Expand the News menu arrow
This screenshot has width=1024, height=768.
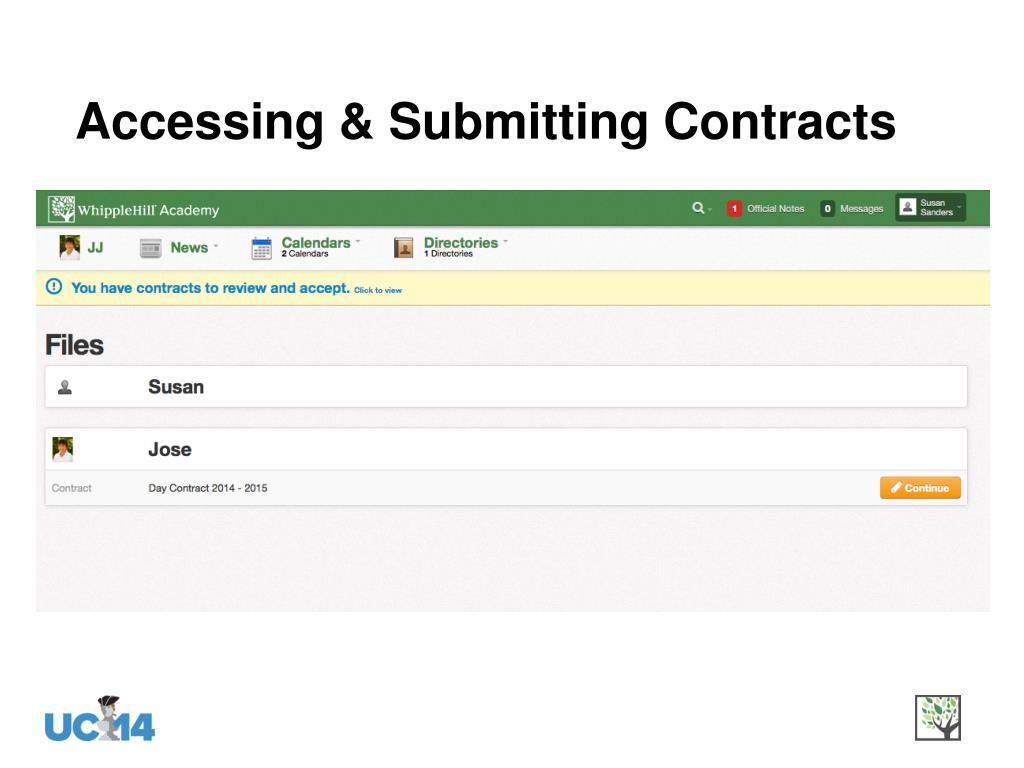point(215,246)
